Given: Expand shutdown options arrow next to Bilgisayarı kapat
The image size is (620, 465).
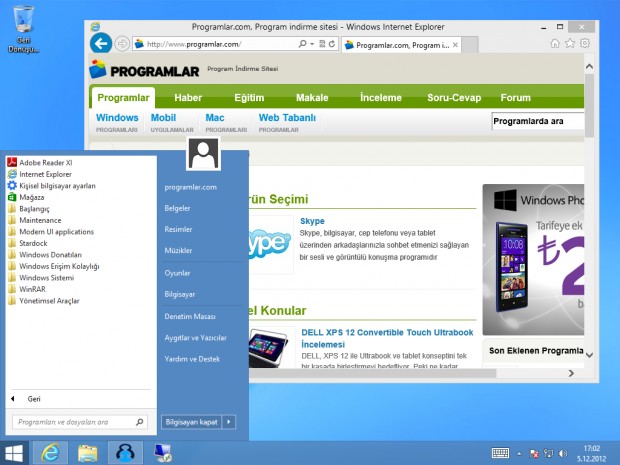Looking at the screenshot, I should pyautogui.click(x=229, y=422).
